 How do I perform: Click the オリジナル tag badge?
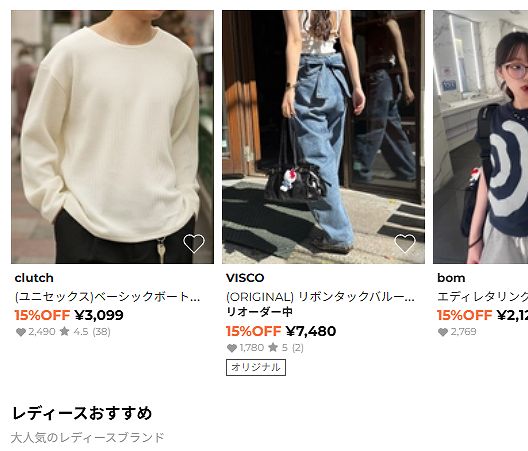click(x=256, y=367)
